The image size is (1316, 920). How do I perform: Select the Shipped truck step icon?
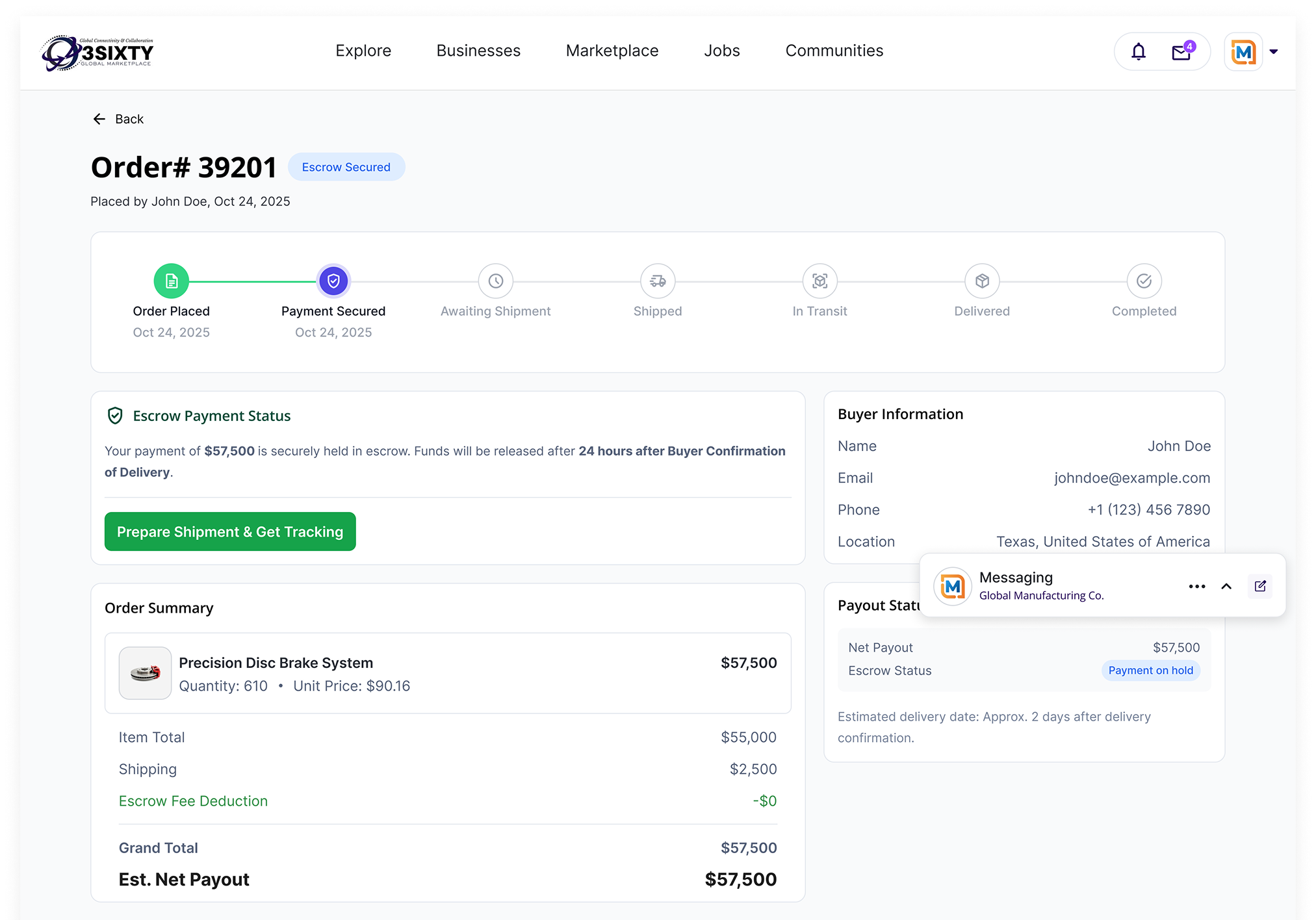[658, 281]
